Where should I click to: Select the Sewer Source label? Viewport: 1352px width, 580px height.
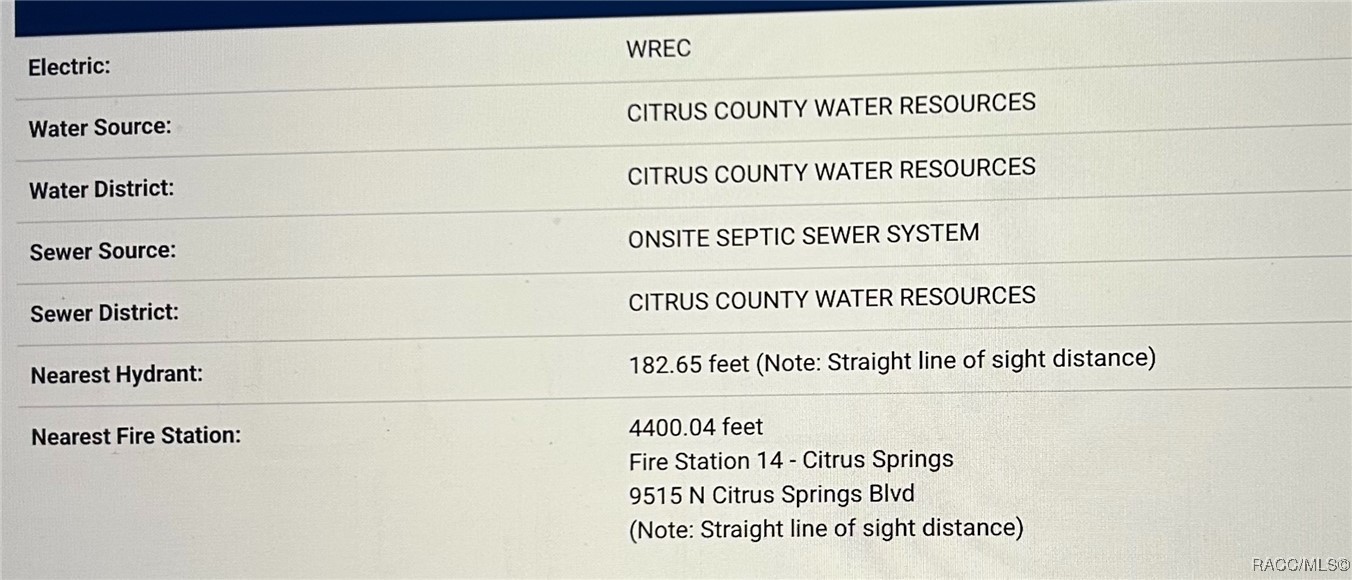coord(102,251)
